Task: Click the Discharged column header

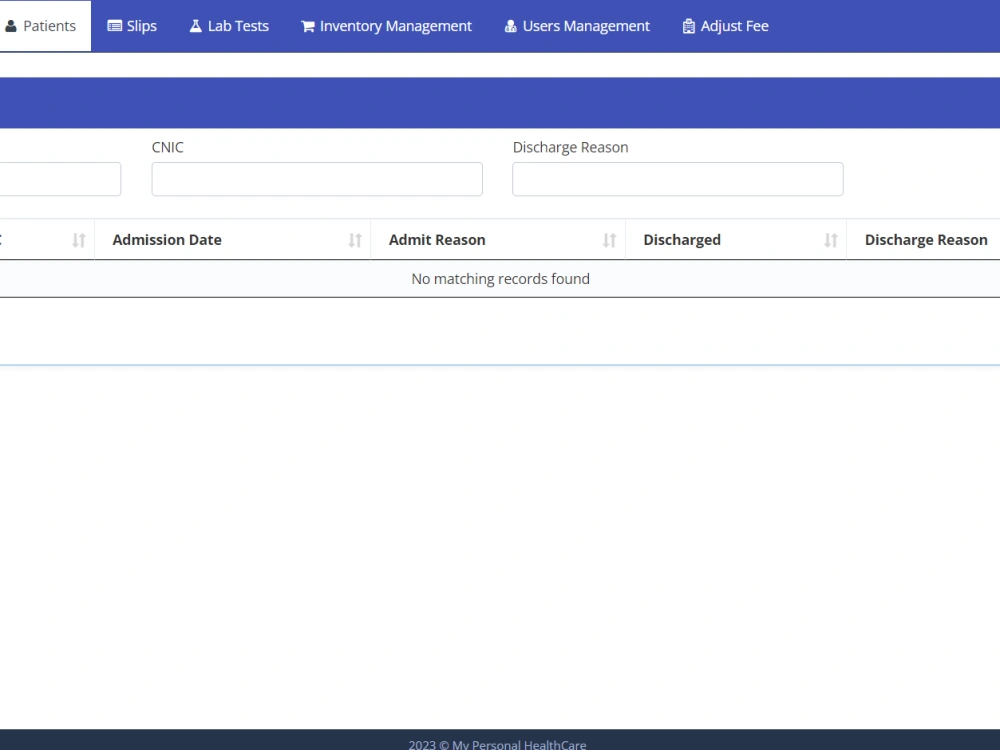Action: tap(736, 240)
